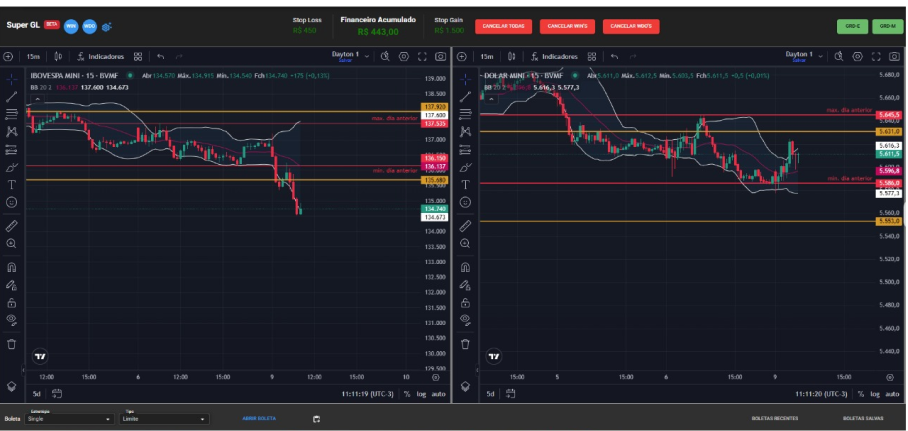Take snapshot with camera icon on DOLAR chart
The height and width of the screenshot is (431, 908).
click(x=895, y=56)
